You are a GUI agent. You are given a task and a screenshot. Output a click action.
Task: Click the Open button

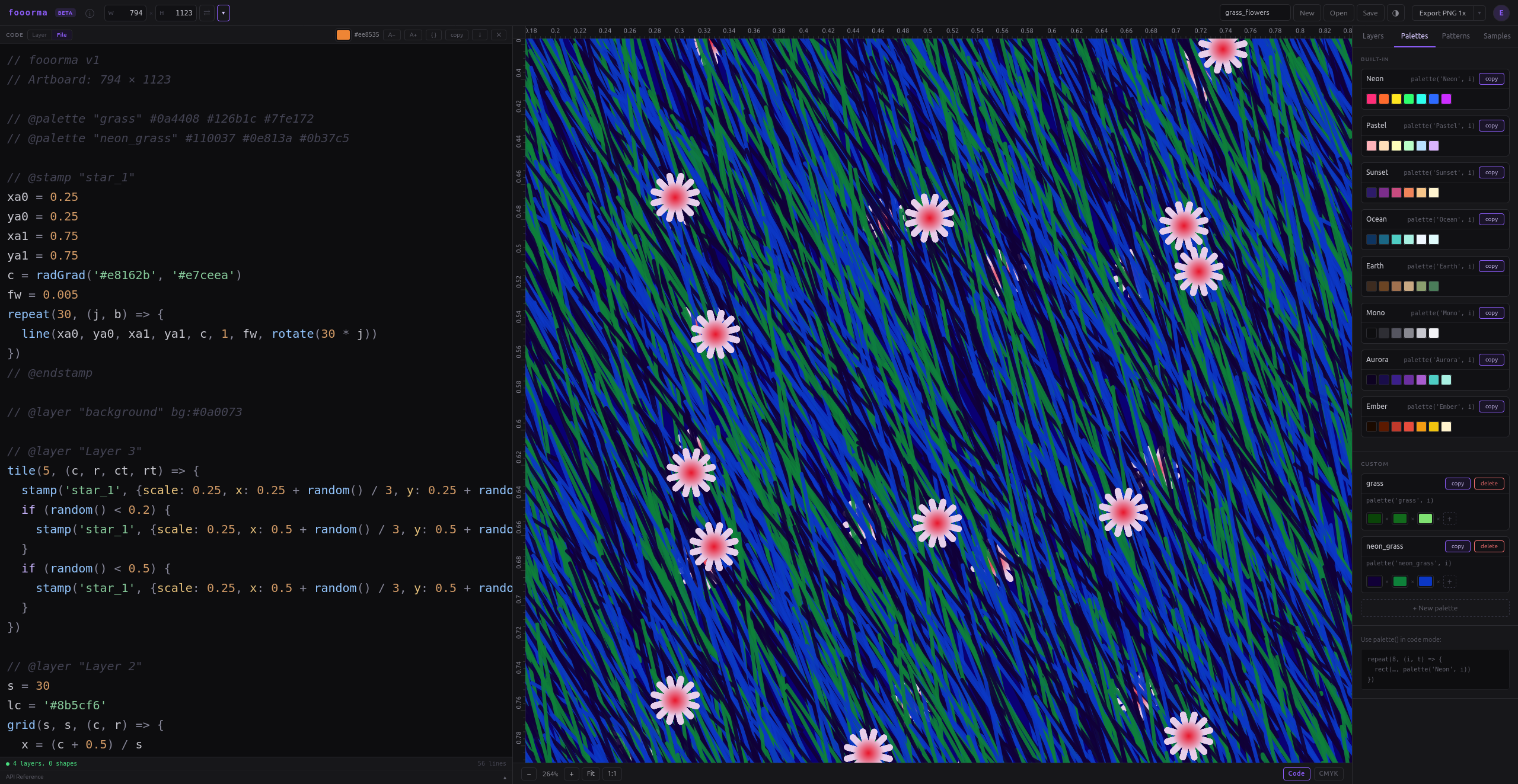tap(1338, 13)
